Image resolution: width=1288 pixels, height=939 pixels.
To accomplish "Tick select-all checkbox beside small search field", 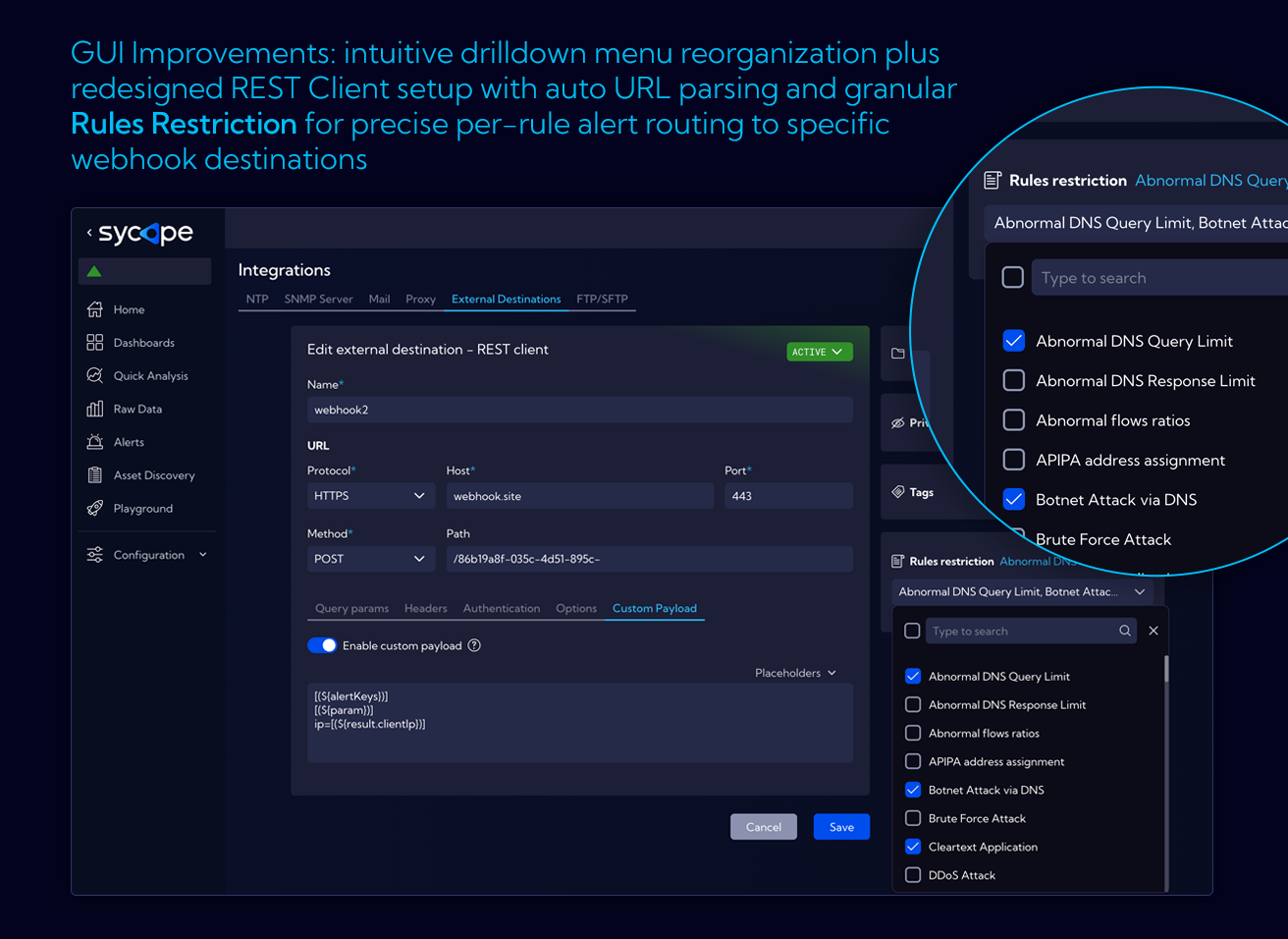I will [x=912, y=631].
